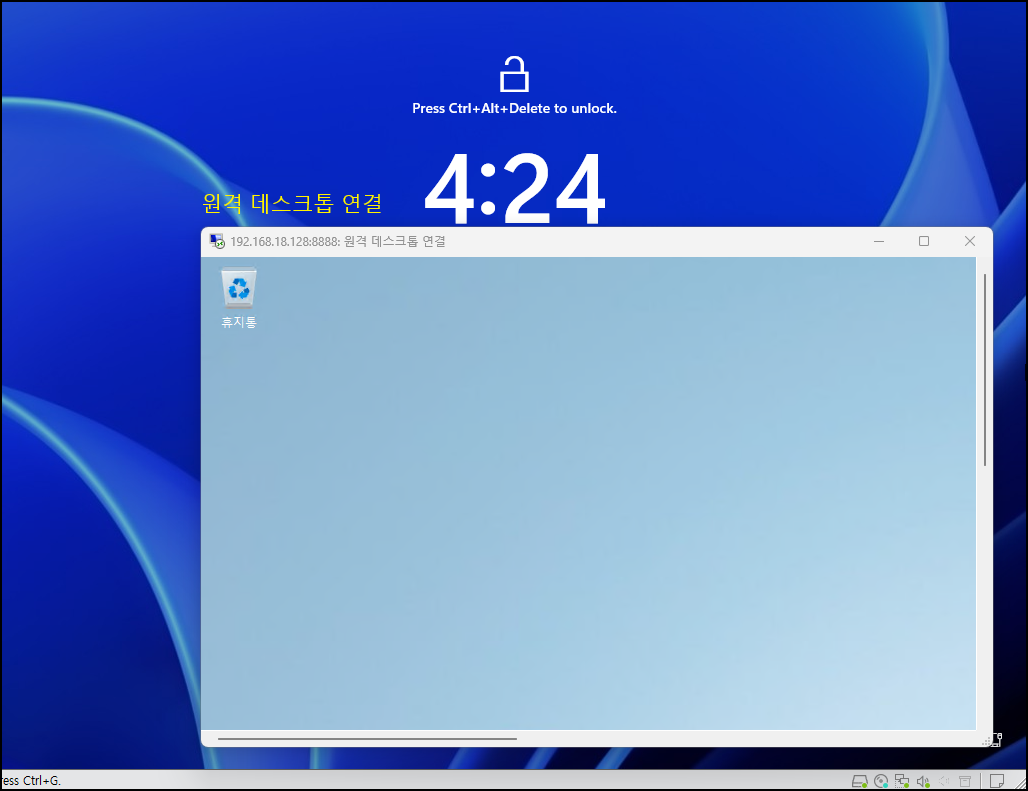1028x791 pixels.
Task: Open the VMware message log note icon
Action: [997, 781]
